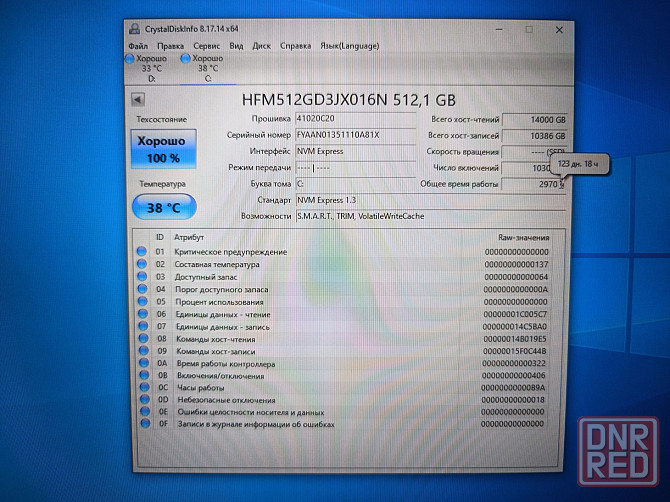Open the Сервис menu

(207, 46)
